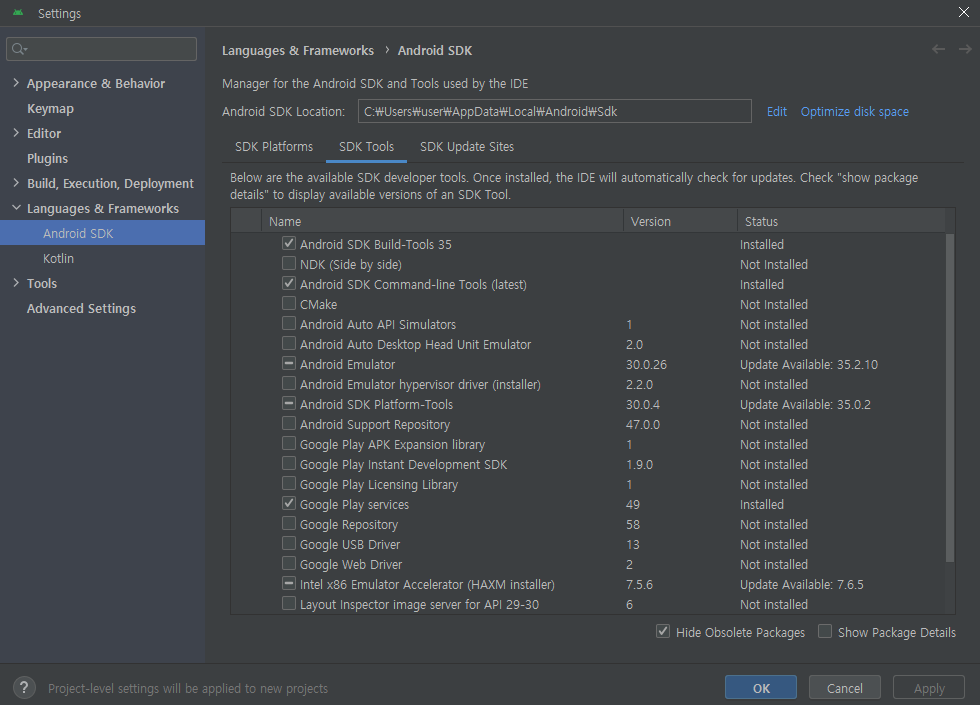The image size is (980, 705).
Task: Switch to SDK Platforms tab
Action: pos(274,146)
